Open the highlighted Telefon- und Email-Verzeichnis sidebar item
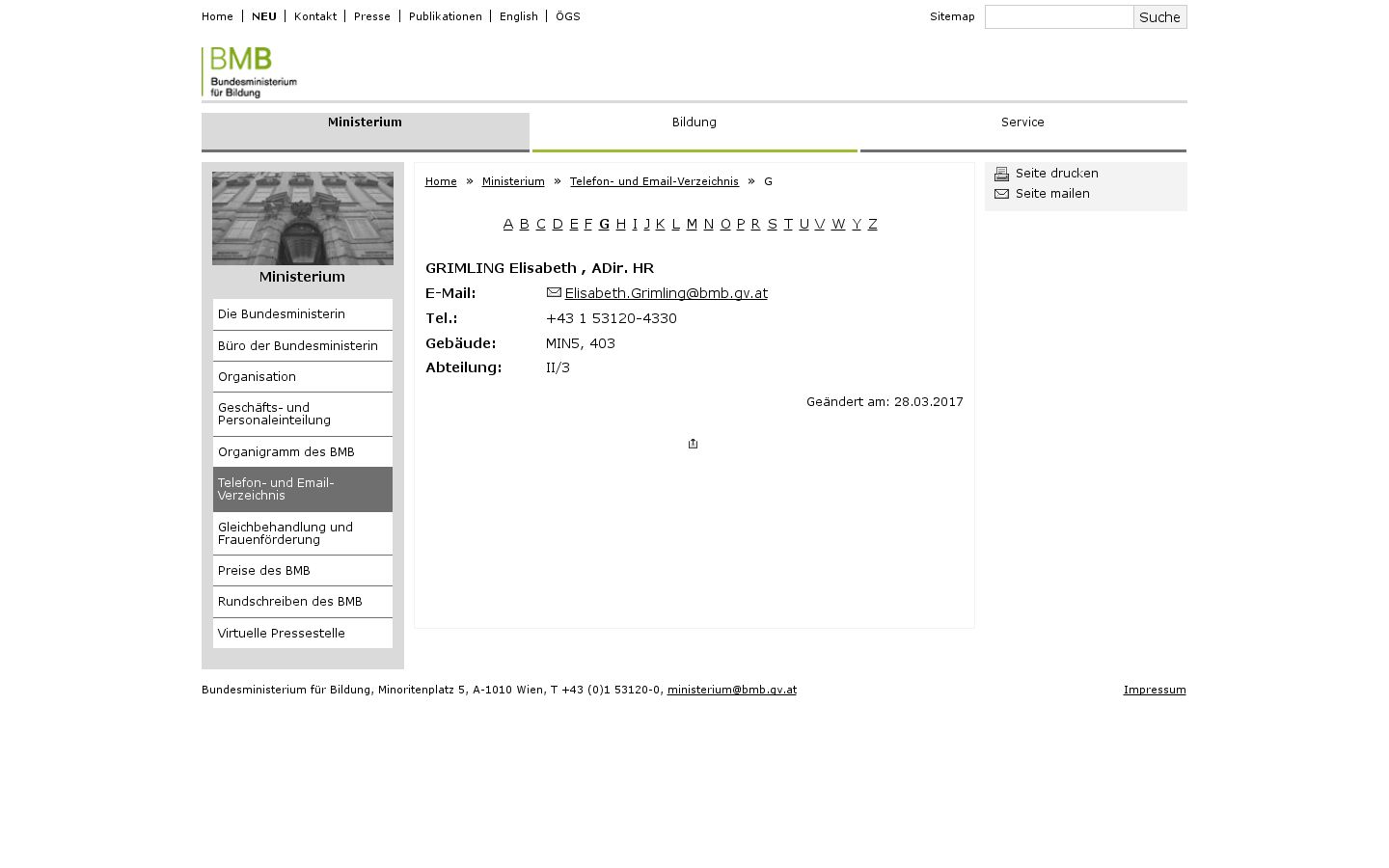The width and height of the screenshot is (1389, 868). point(303,489)
